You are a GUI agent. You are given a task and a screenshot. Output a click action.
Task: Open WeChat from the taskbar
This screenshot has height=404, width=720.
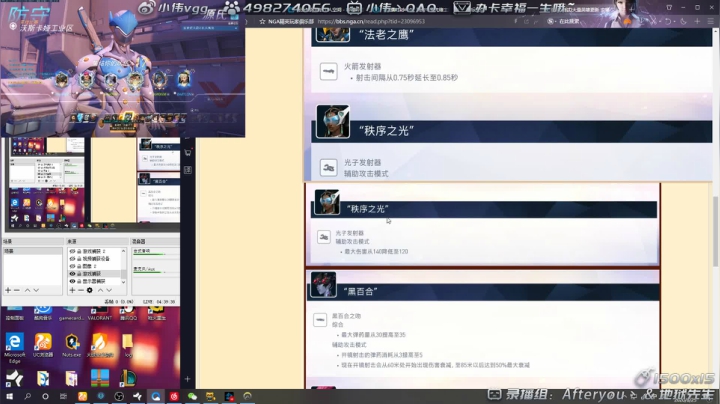click(x=192, y=396)
